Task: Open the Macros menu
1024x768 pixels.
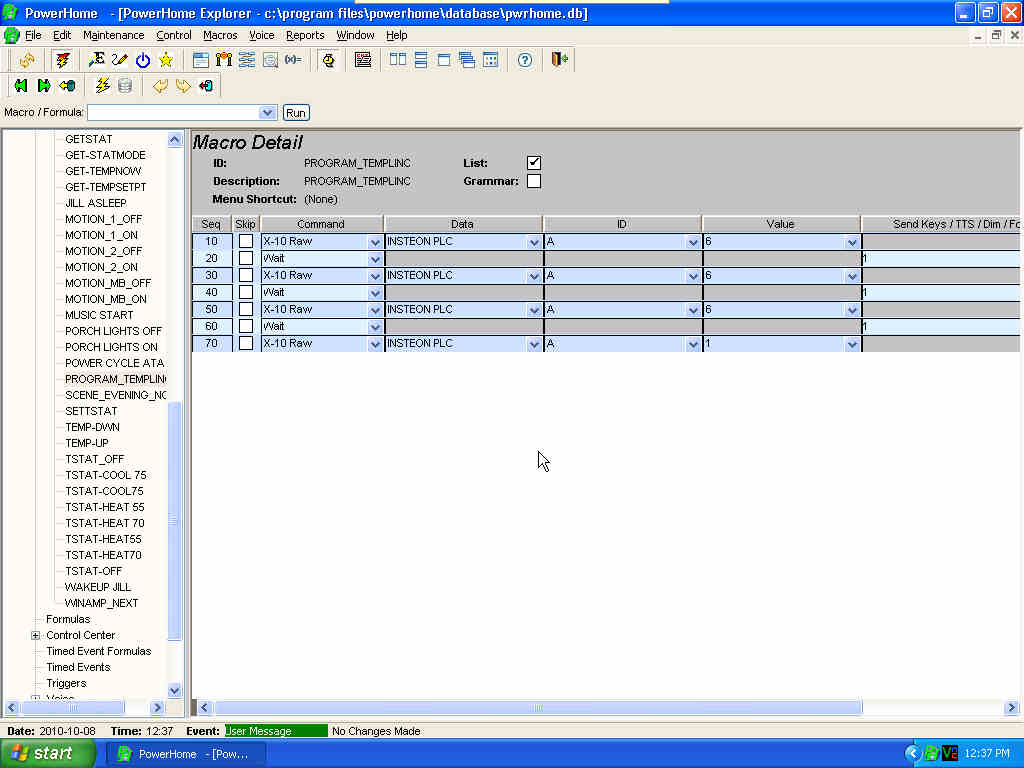Action: point(220,35)
